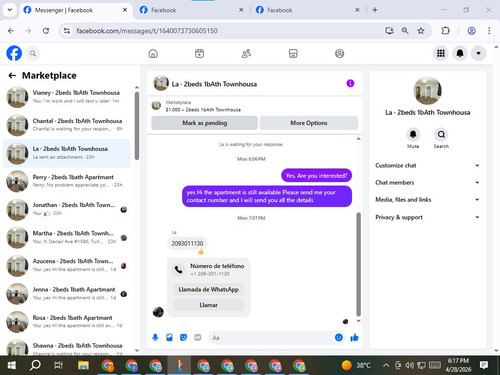Click the conversation list scrollbar
This screenshot has width=500, height=375.
[x=137, y=125]
